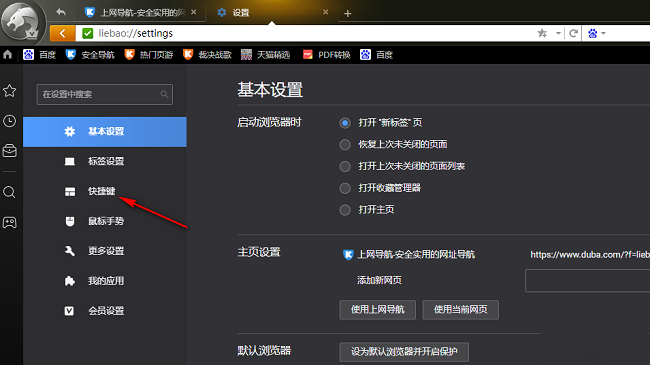This screenshot has width=650, height=365.
Task: Click the puzzle icon beside 我的应用
Action: (x=70, y=281)
